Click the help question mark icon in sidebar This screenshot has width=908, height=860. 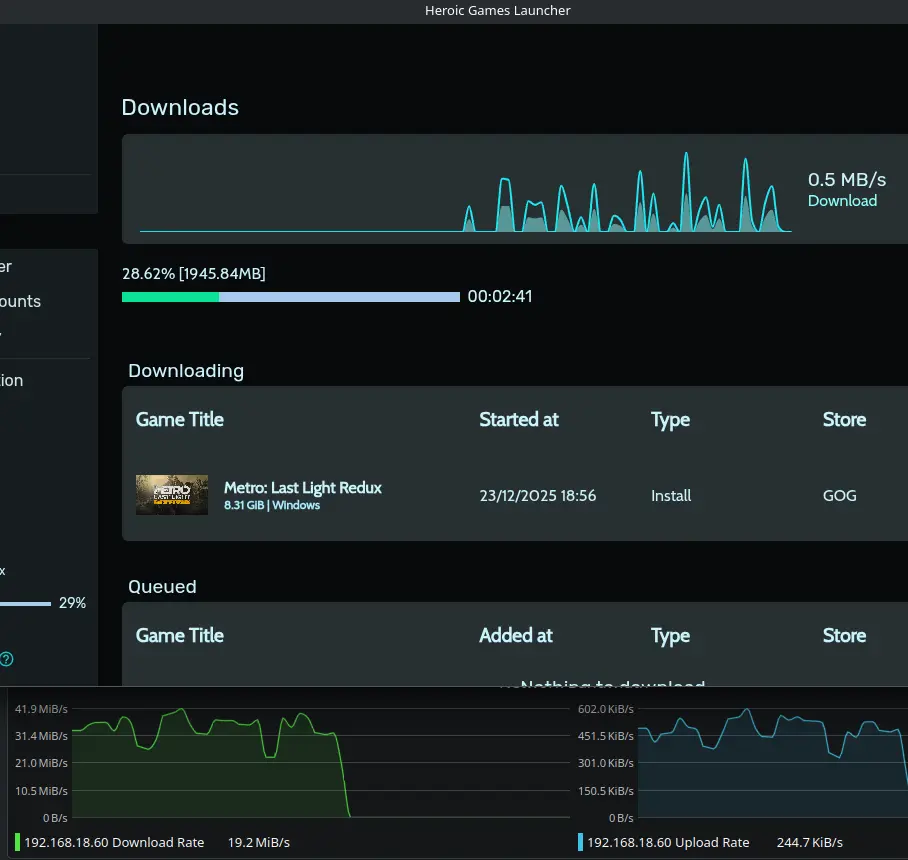[7, 659]
